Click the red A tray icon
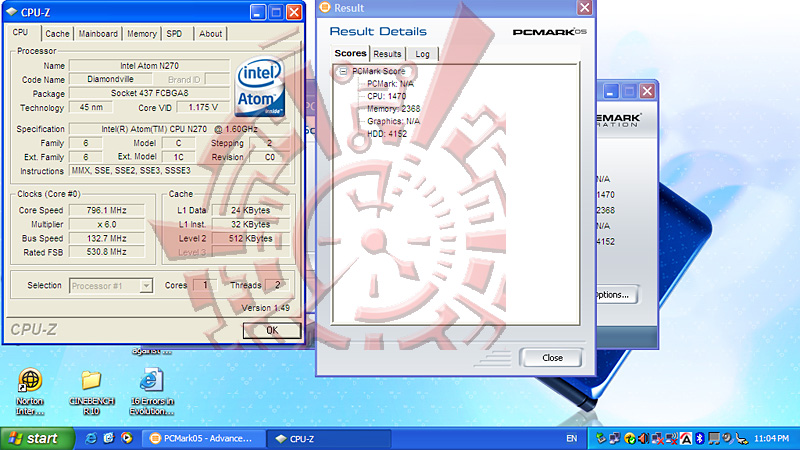800x450 pixels. pyautogui.click(x=686, y=438)
